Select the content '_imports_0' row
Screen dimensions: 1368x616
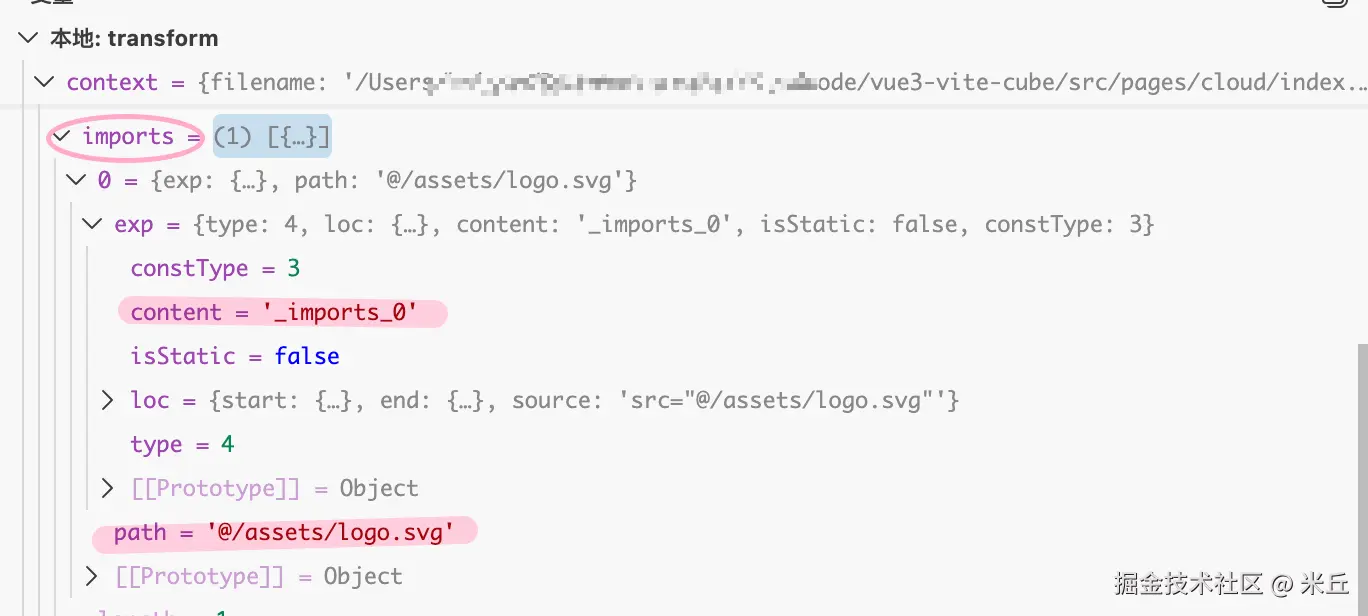click(273, 313)
